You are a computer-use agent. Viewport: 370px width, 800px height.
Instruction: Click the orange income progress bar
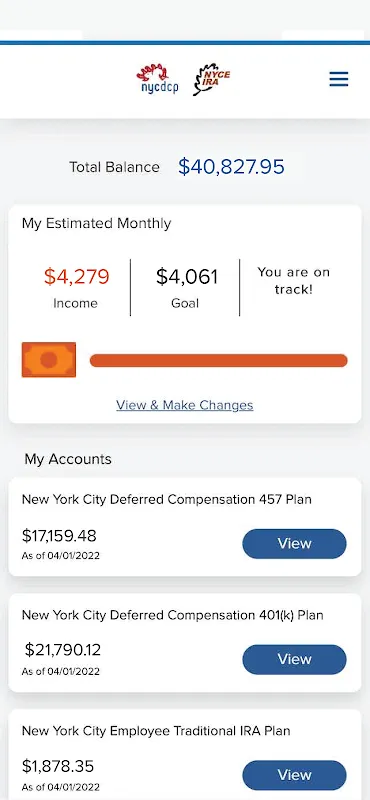coord(218,360)
